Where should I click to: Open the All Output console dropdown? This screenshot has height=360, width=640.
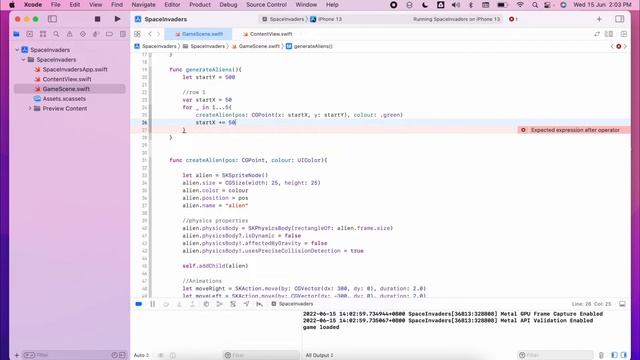coord(319,356)
